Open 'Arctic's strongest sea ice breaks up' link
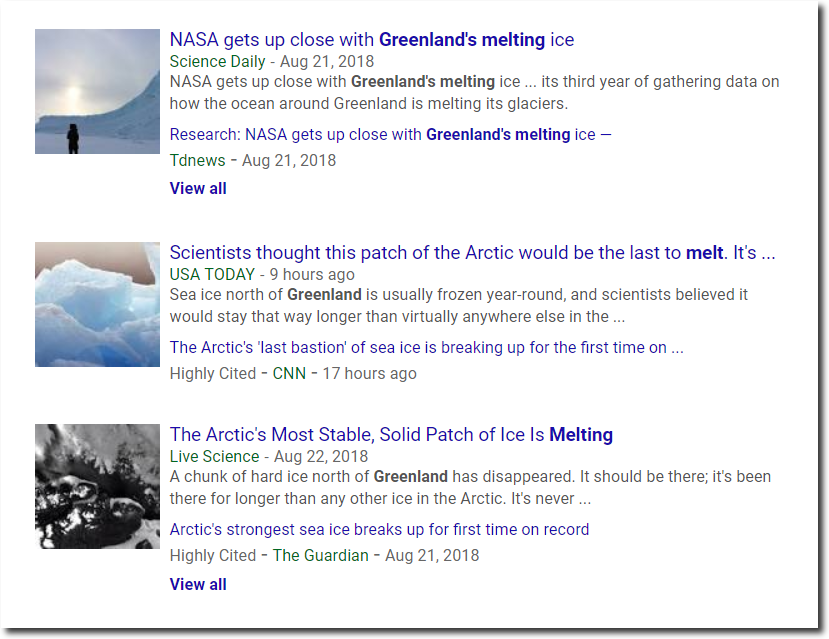Screen dimensions: 829x639 pyautogui.click(x=379, y=529)
